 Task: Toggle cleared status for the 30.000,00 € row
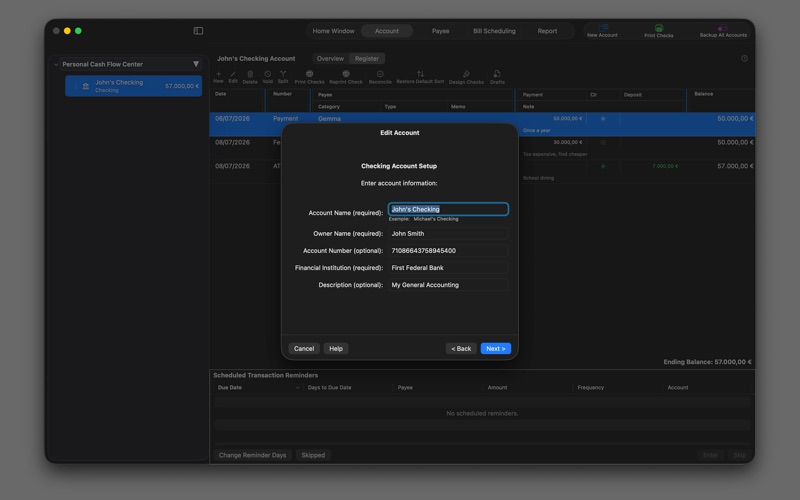[x=603, y=142]
